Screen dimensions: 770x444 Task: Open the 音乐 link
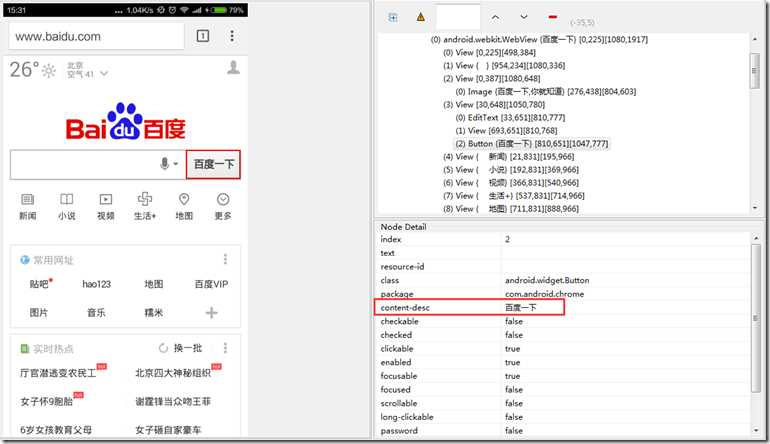point(96,312)
